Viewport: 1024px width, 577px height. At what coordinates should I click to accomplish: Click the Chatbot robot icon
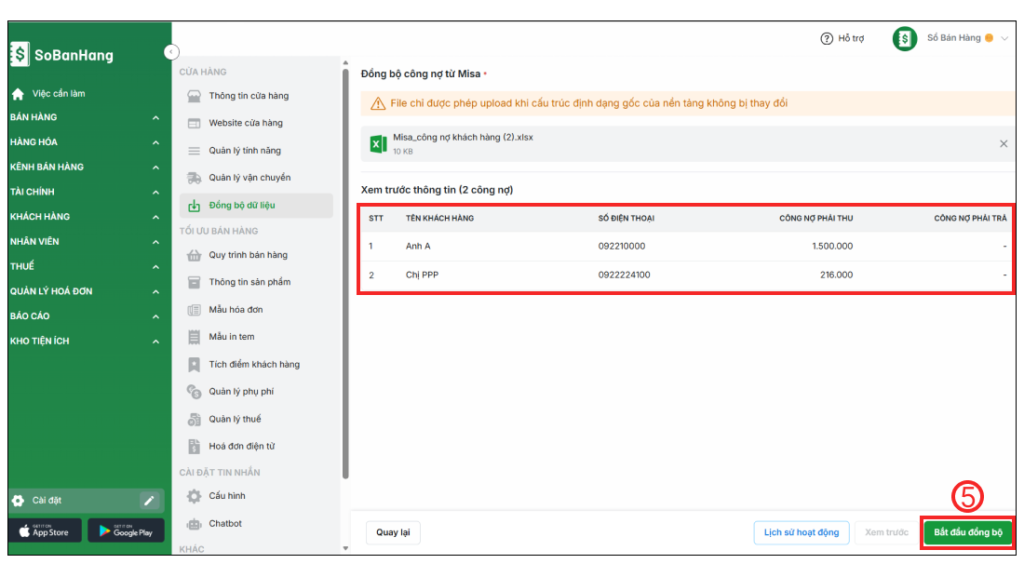[194, 524]
